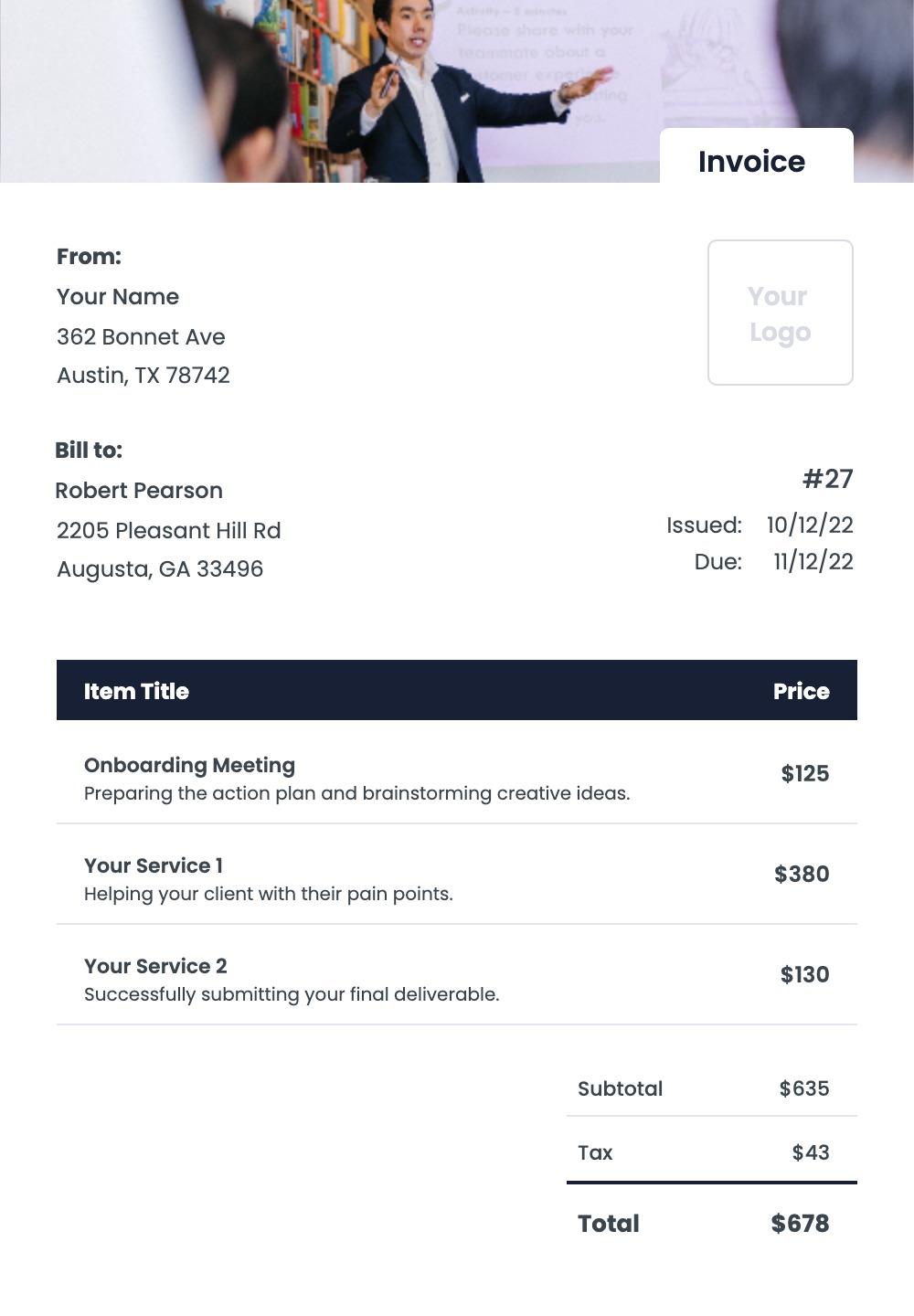Click the 362 Bonnet Ave address line

(x=141, y=337)
